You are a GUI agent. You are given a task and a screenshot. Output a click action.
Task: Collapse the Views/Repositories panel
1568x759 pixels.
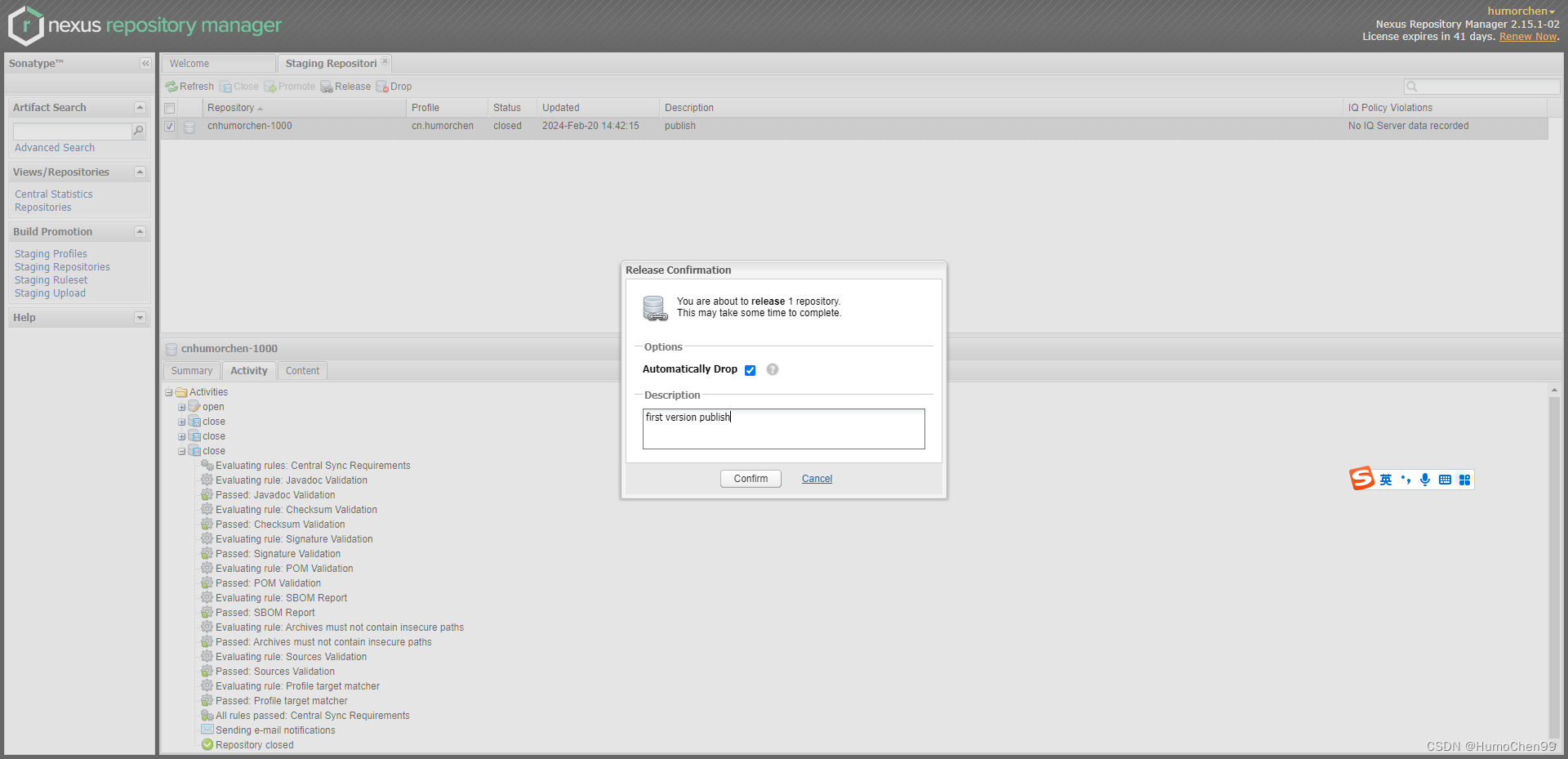coord(140,172)
